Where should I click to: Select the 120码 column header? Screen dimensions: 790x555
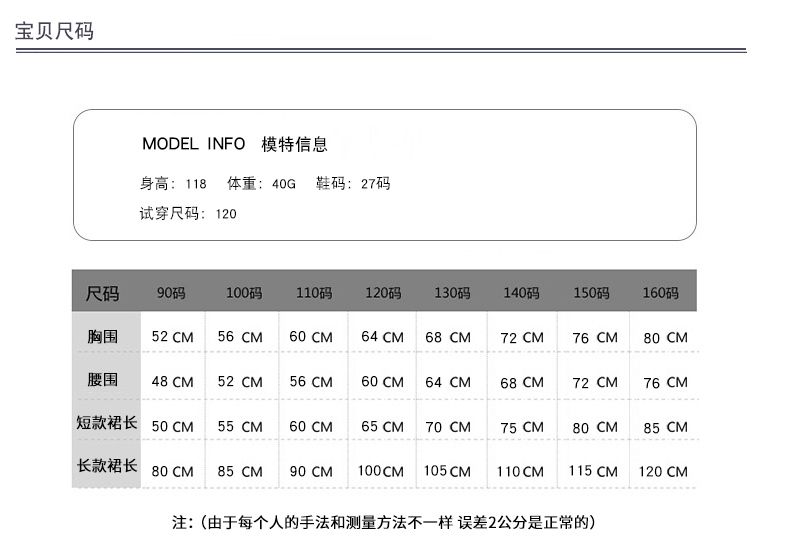click(x=383, y=293)
